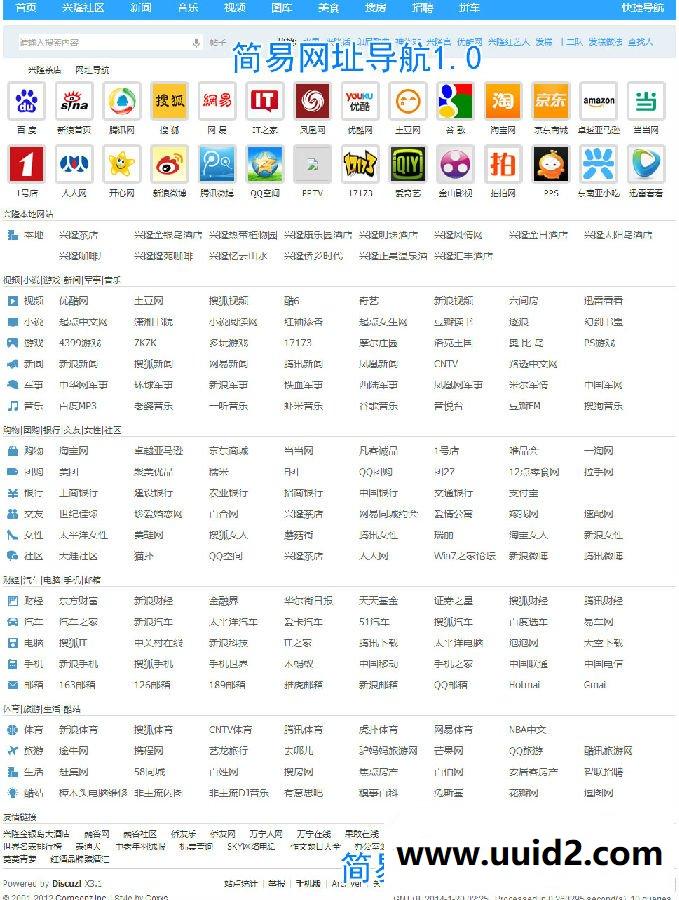Open the PPS orange mascot icon
679x900 pixels.
pos(550,164)
